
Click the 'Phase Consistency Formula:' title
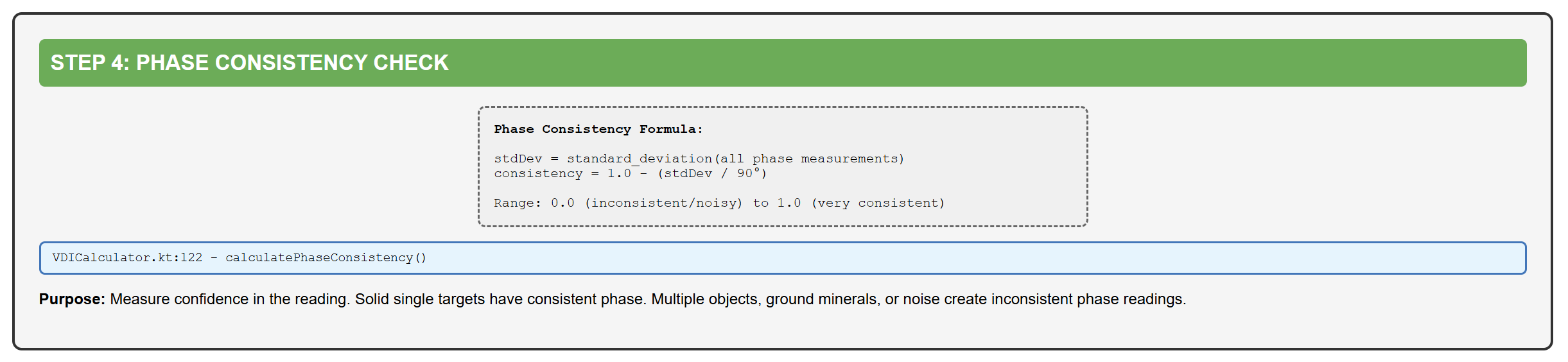tap(598, 129)
